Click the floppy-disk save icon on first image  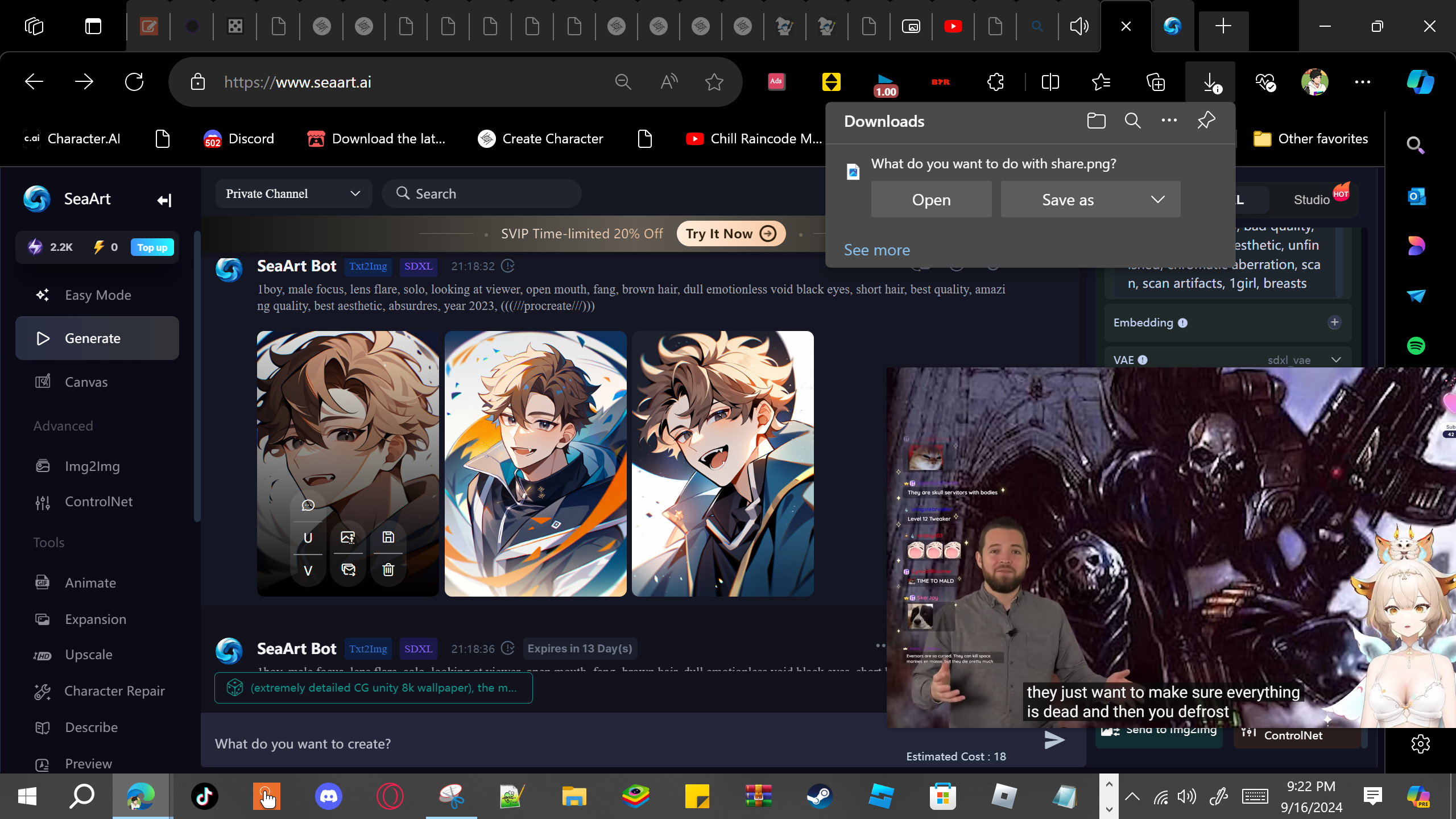coord(388,537)
